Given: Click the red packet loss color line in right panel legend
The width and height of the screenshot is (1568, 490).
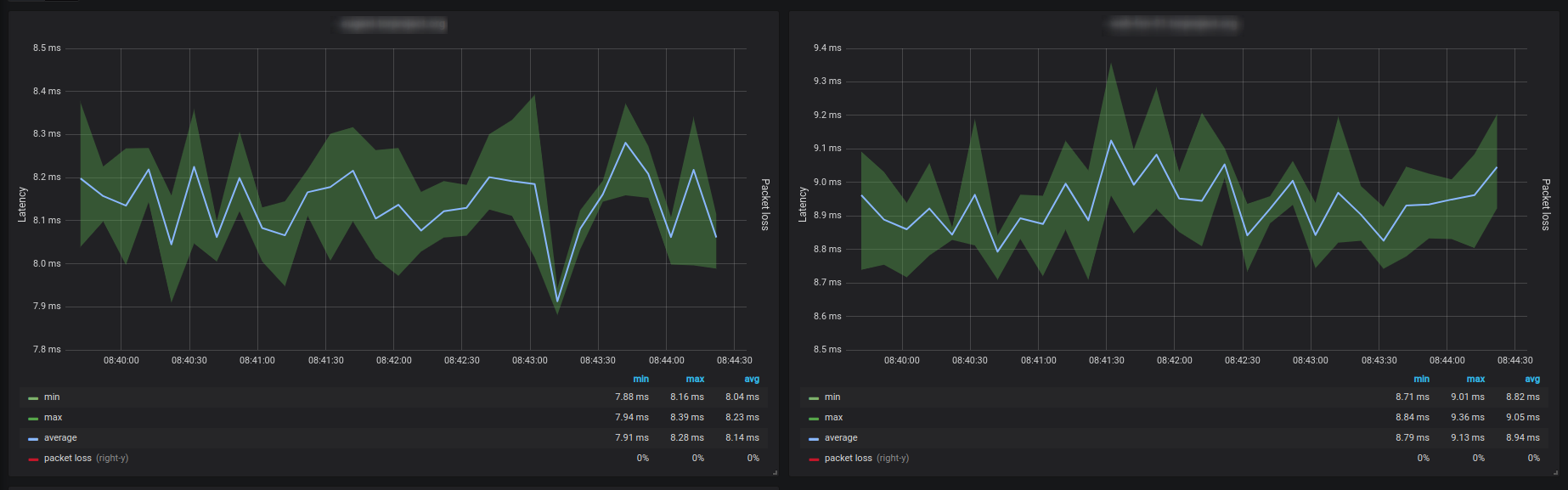Looking at the screenshot, I should point(814,459).
